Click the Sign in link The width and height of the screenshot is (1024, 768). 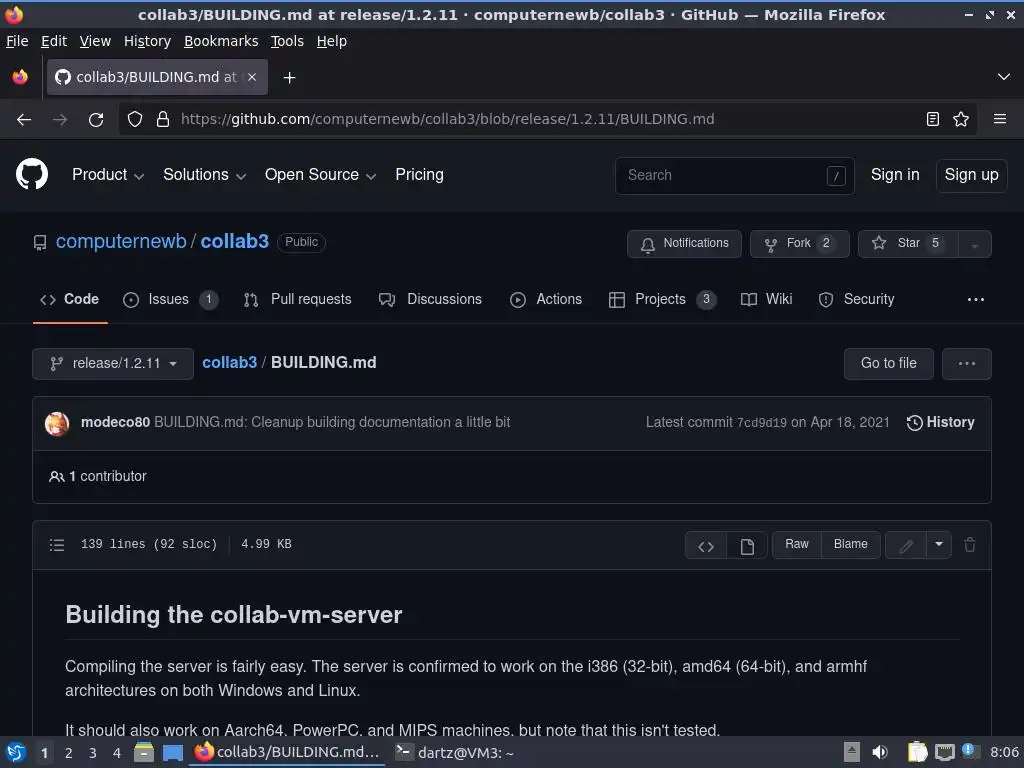(895, 175)
